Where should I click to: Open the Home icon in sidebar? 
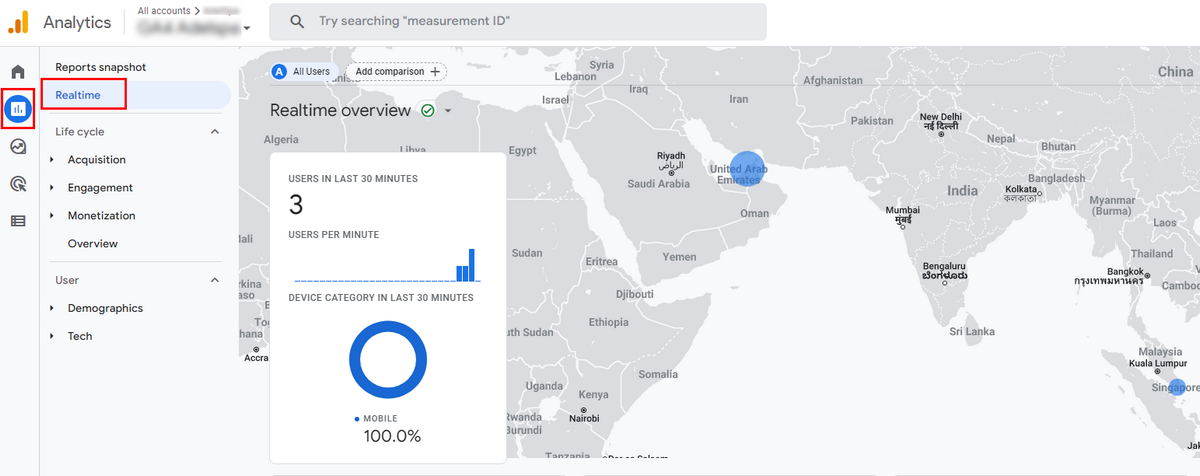click(x=18, y=72)
